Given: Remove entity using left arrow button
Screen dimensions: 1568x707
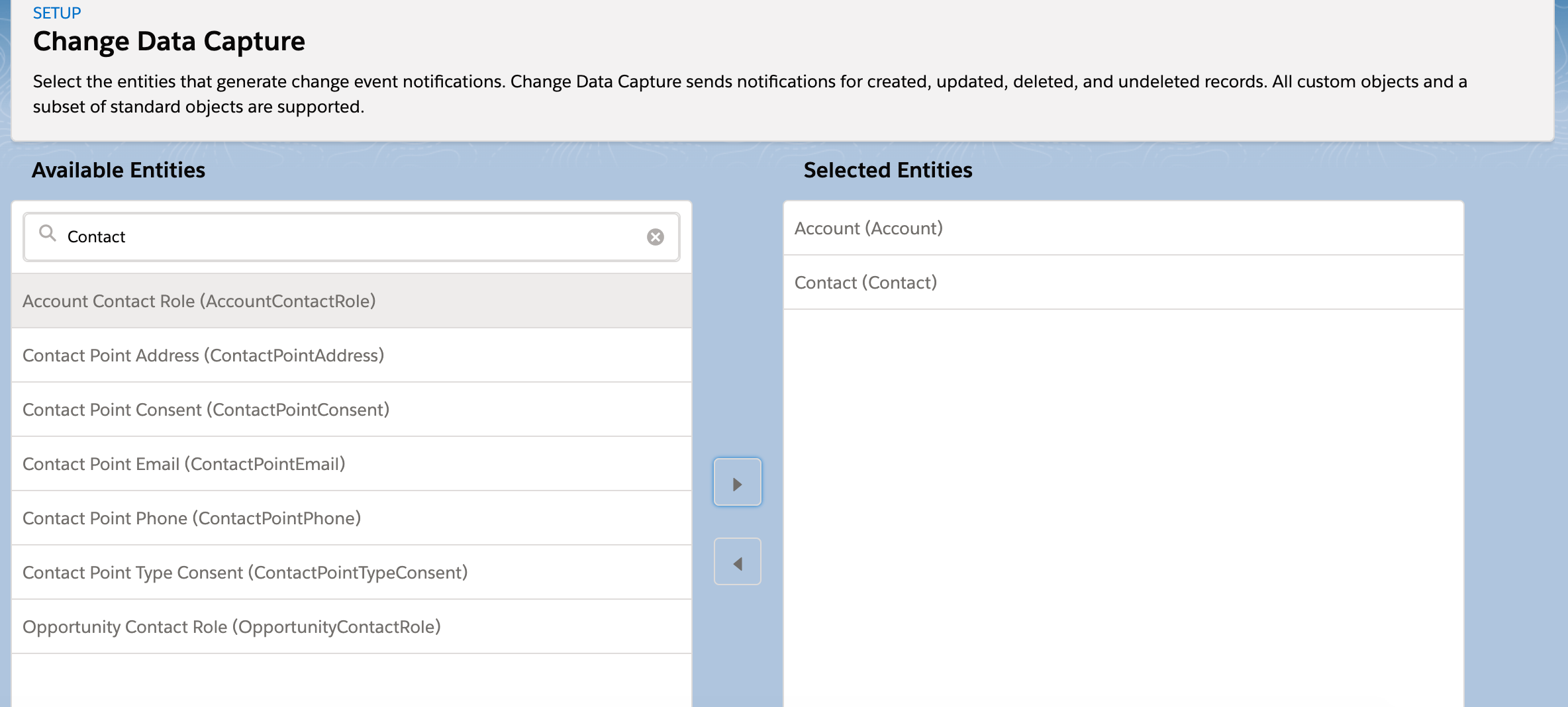Looking at the screenshot, I should pos(737,562).
